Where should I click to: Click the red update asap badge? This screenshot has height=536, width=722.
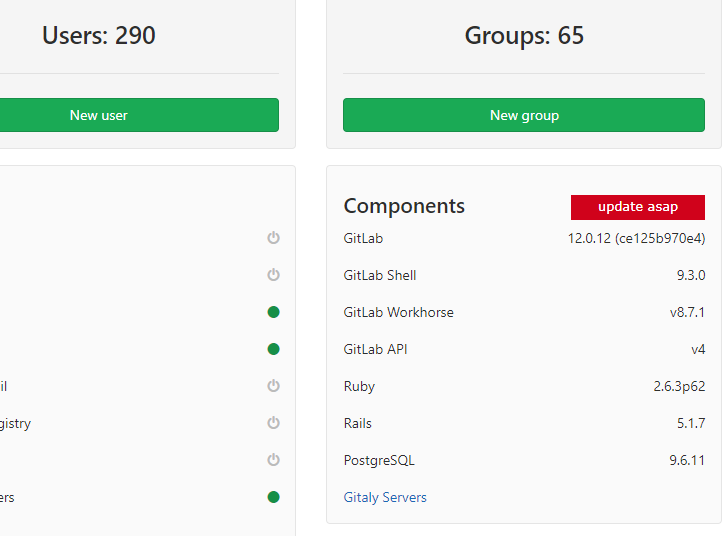click(637, 207)
